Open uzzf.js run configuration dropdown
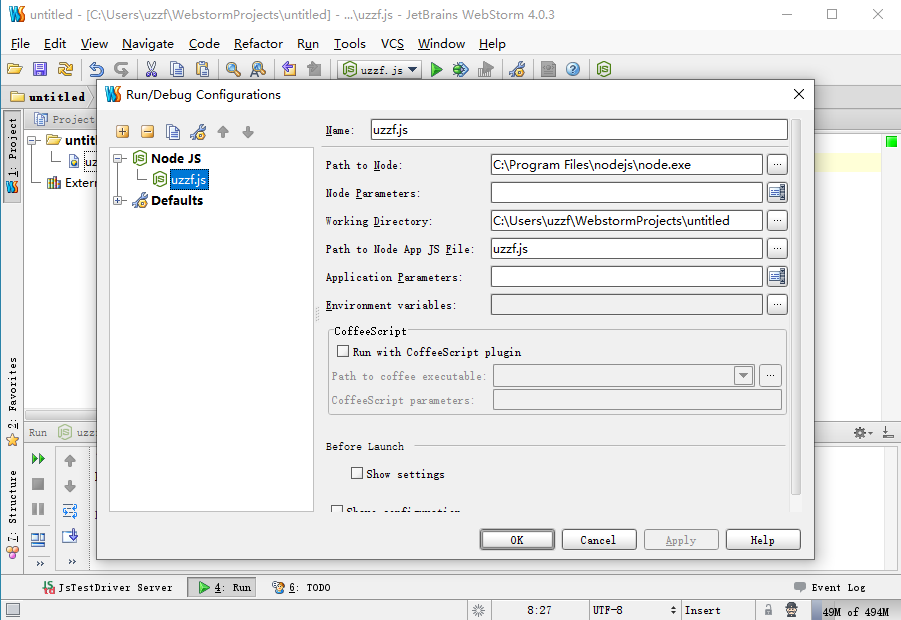Image resolution: width=901 pixels, height=620 pixels. pos(379,70)
